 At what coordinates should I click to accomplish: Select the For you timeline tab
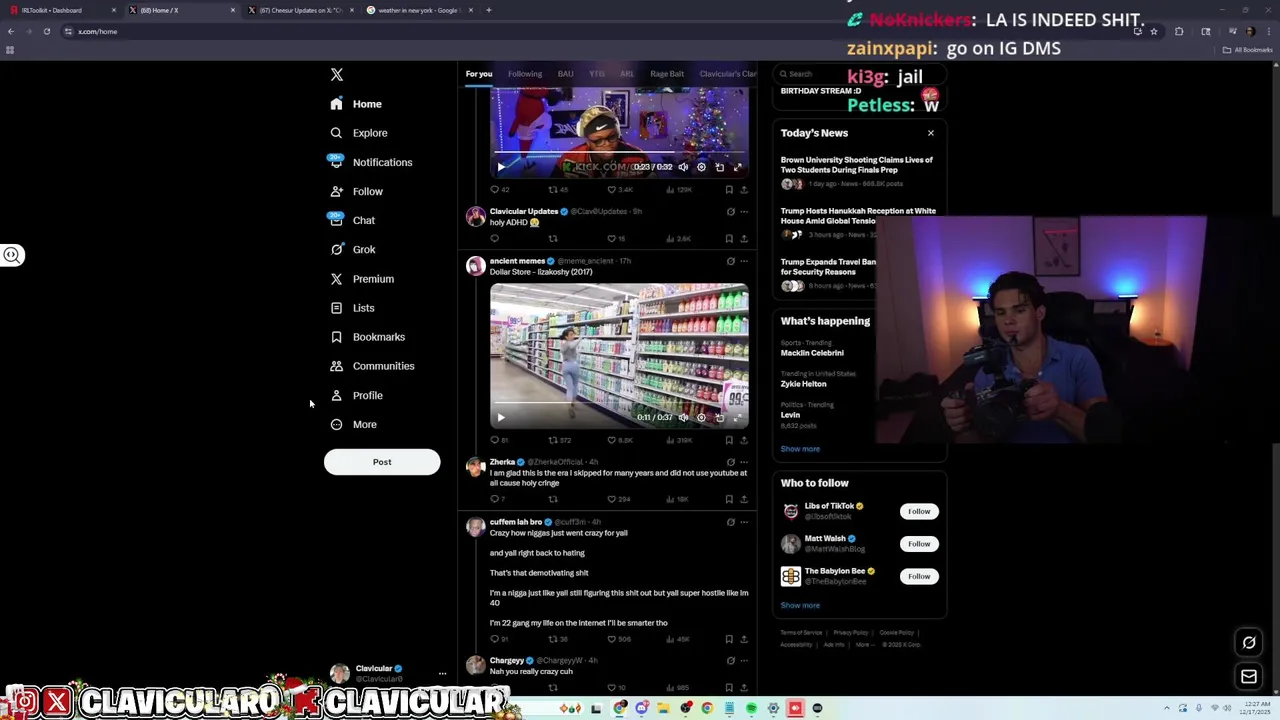click(x=479, y=74)
